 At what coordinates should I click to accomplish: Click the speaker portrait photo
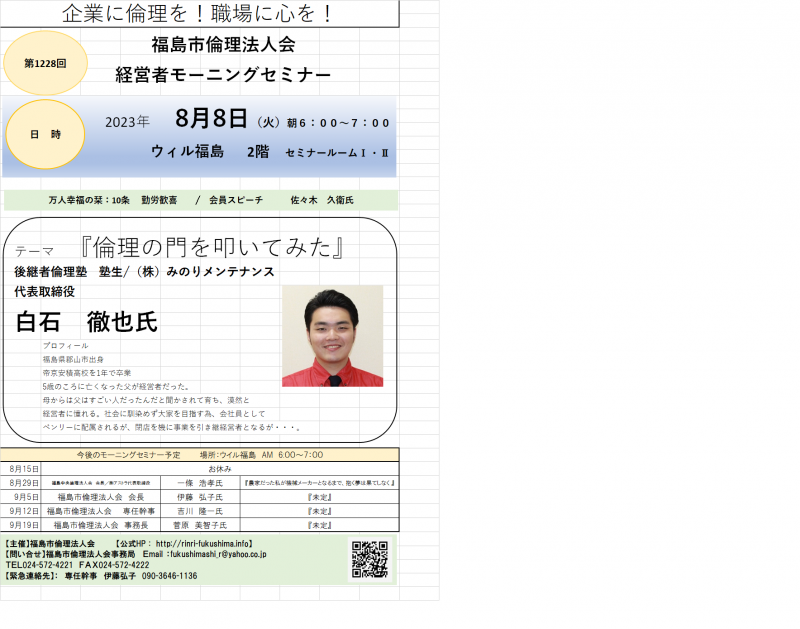332,336
